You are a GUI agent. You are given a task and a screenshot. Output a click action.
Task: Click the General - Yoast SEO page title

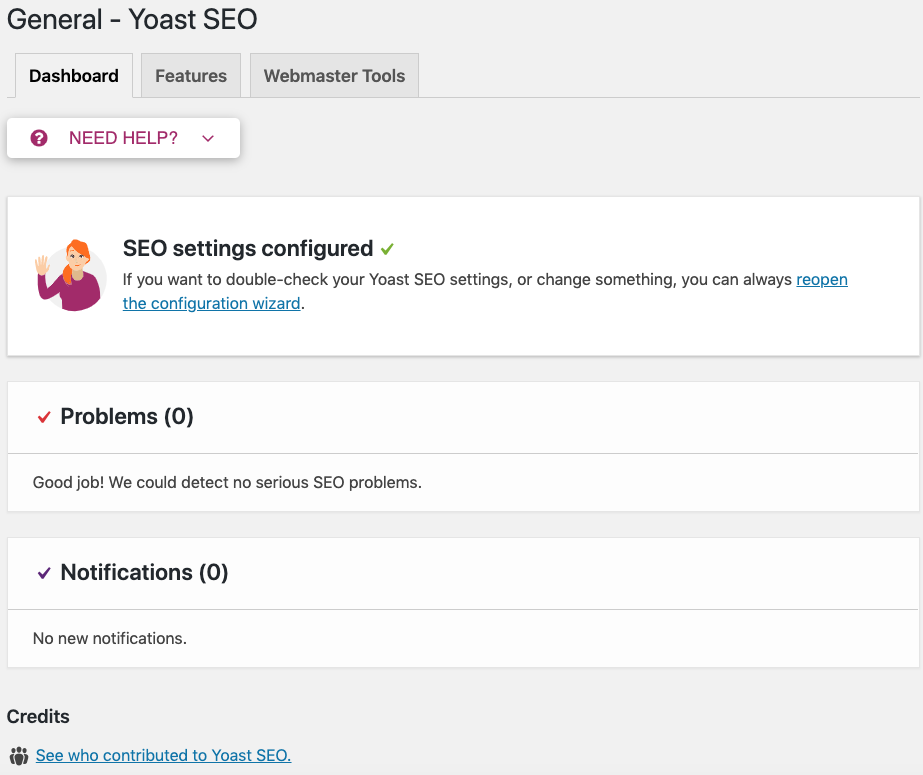(132, 19)
